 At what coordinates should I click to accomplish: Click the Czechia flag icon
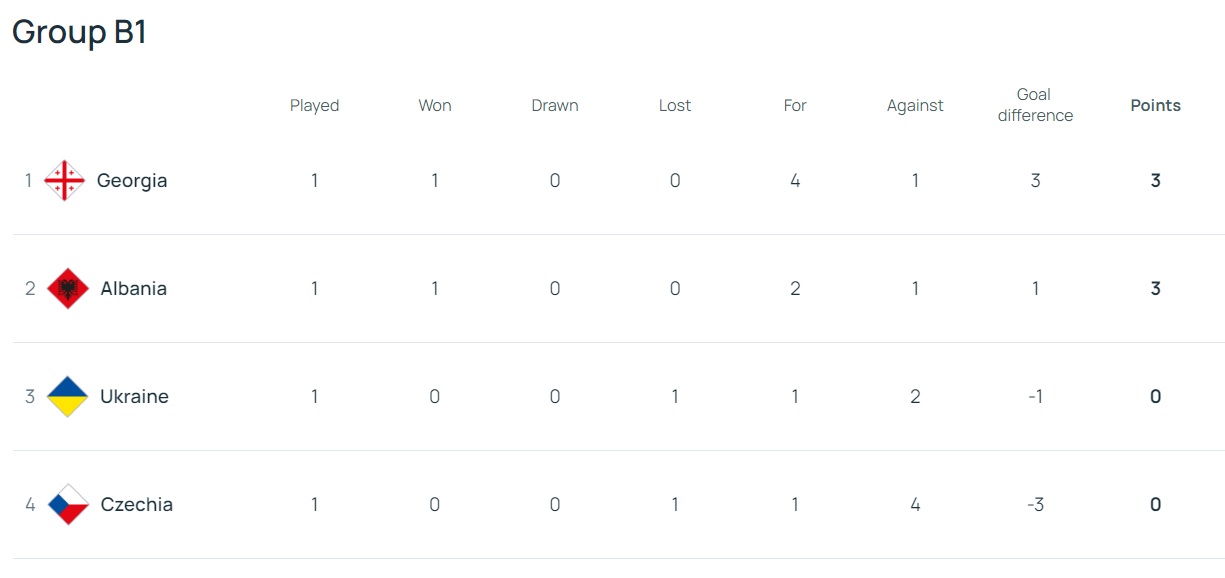(x=68, y=505)
